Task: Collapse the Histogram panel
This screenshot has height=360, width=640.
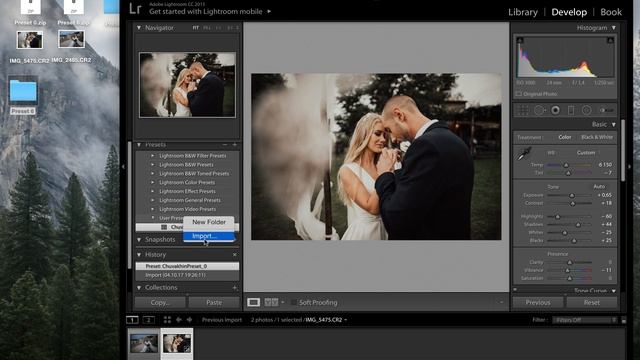Action: pyautogui.click(x=613, y=28)
